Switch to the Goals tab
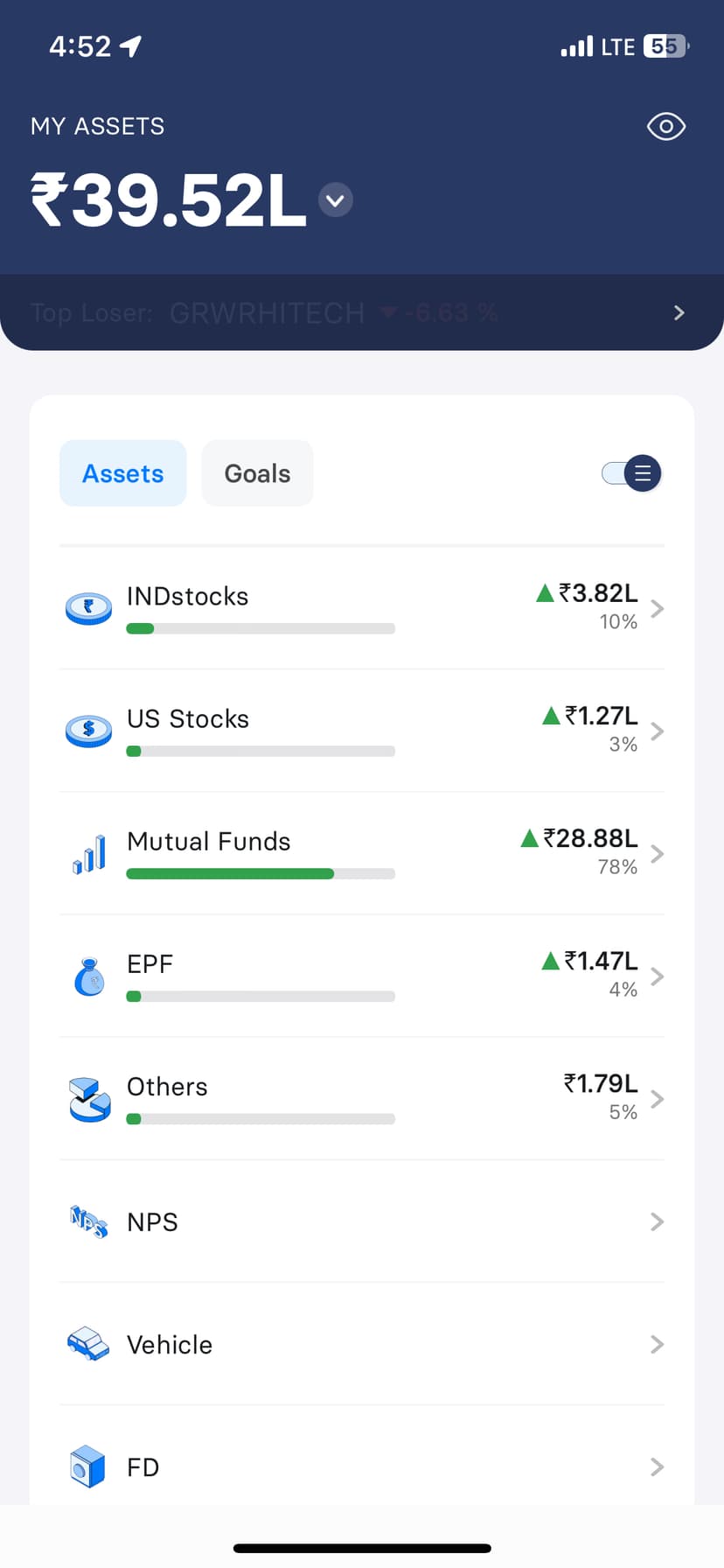Viewport: 724px width, 1568px height. click(257, 473)
